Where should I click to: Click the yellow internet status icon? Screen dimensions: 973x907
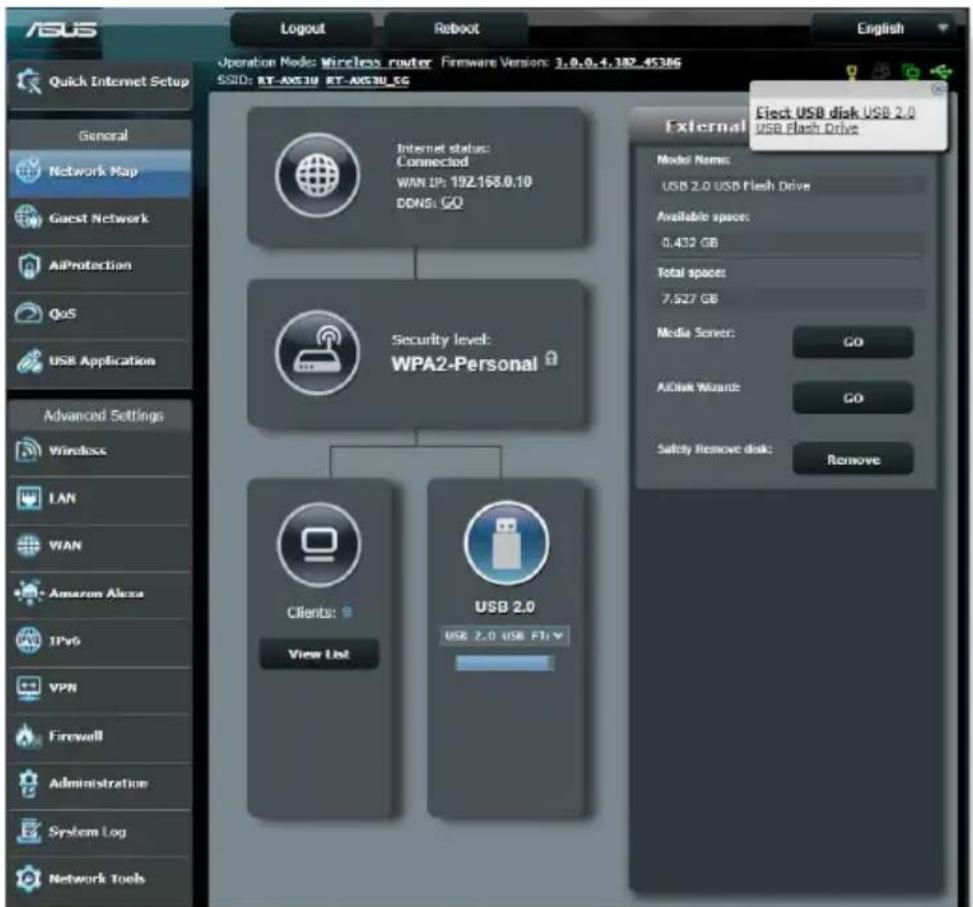coord(853,73)
